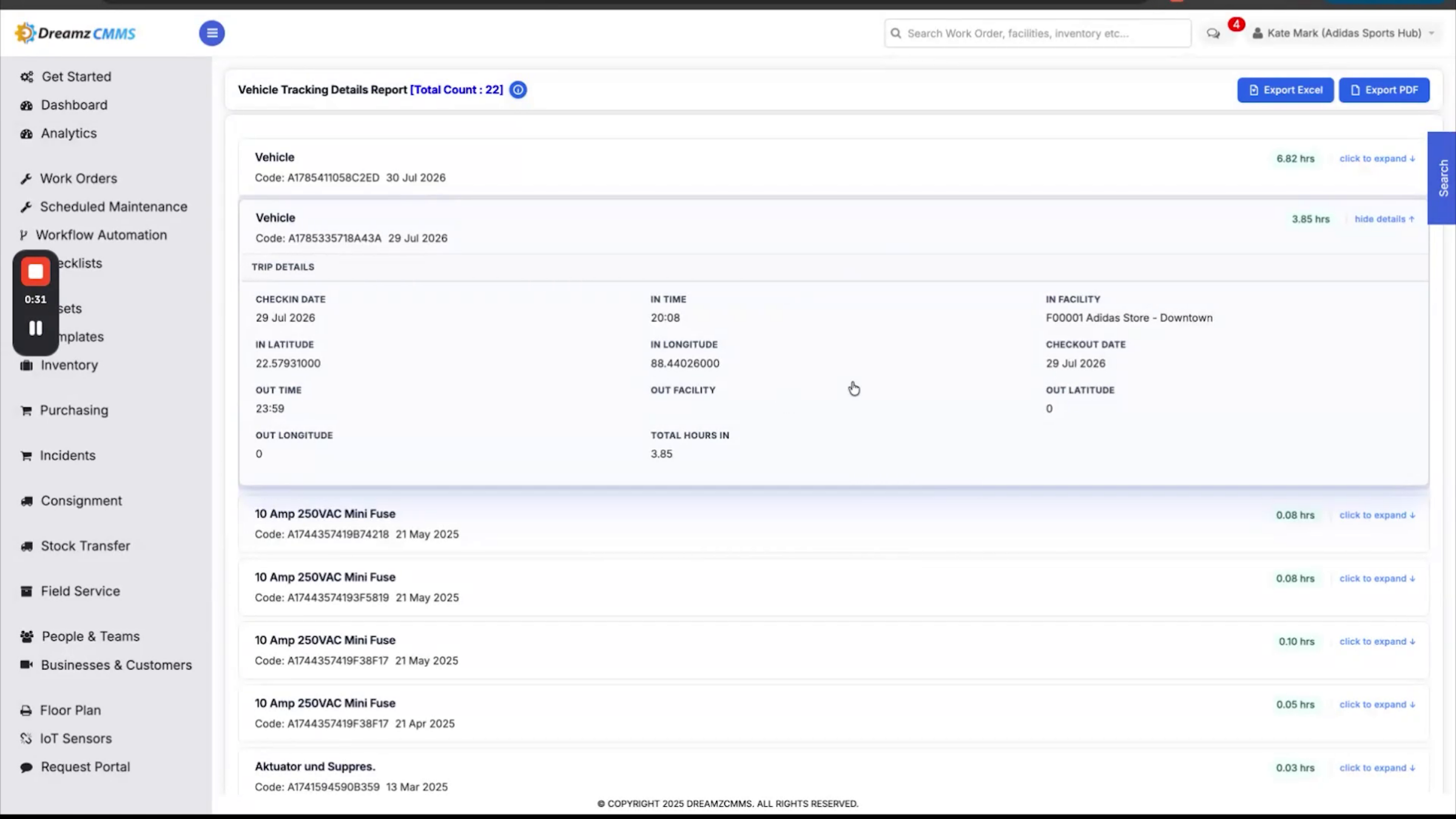
Task: Open Analytics from the sidebar
Action: [69, 133]
